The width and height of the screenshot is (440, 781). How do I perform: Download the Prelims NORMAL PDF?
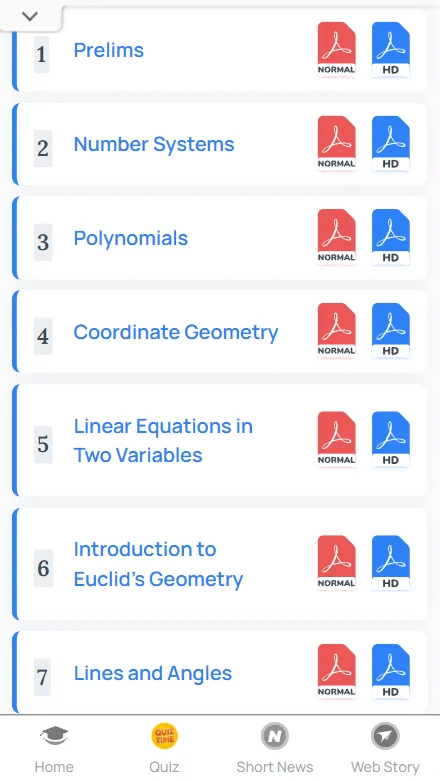337,49
